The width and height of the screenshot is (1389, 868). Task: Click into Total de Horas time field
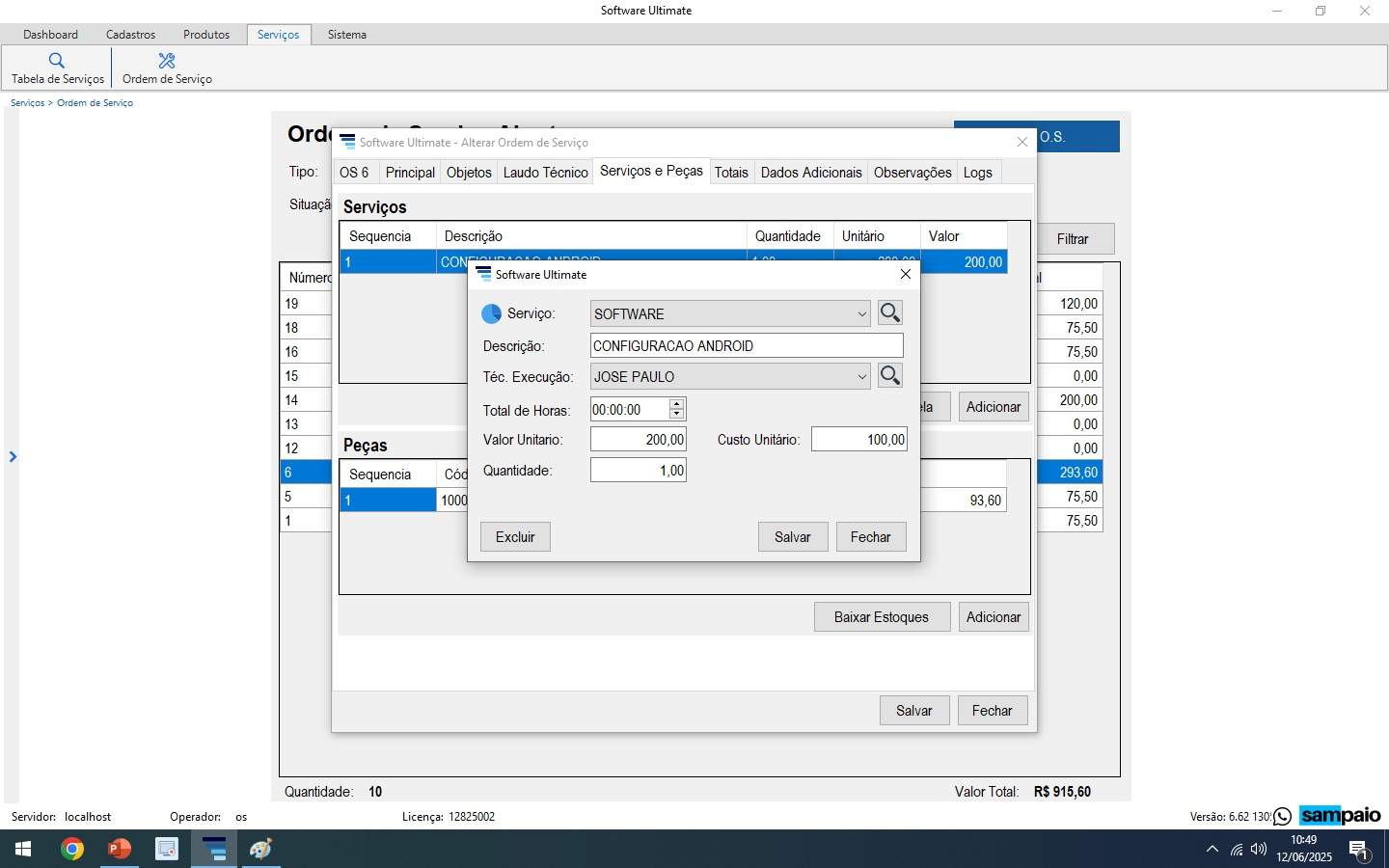(x=630, y=410)
